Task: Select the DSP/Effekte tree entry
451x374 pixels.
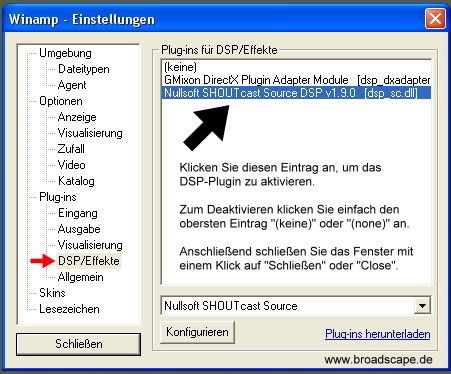Action: (89, 261)
